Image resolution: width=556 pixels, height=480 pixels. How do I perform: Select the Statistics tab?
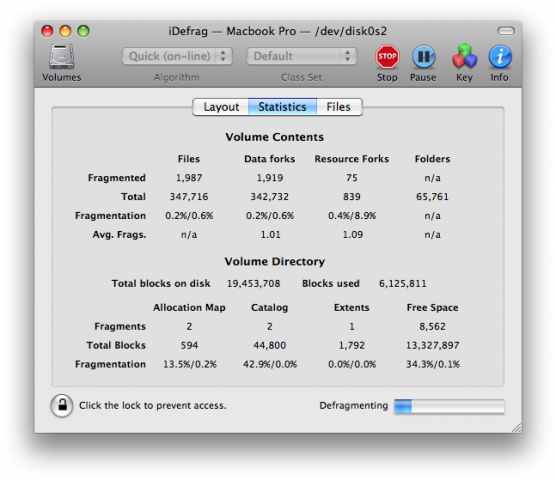click(282, 107)
